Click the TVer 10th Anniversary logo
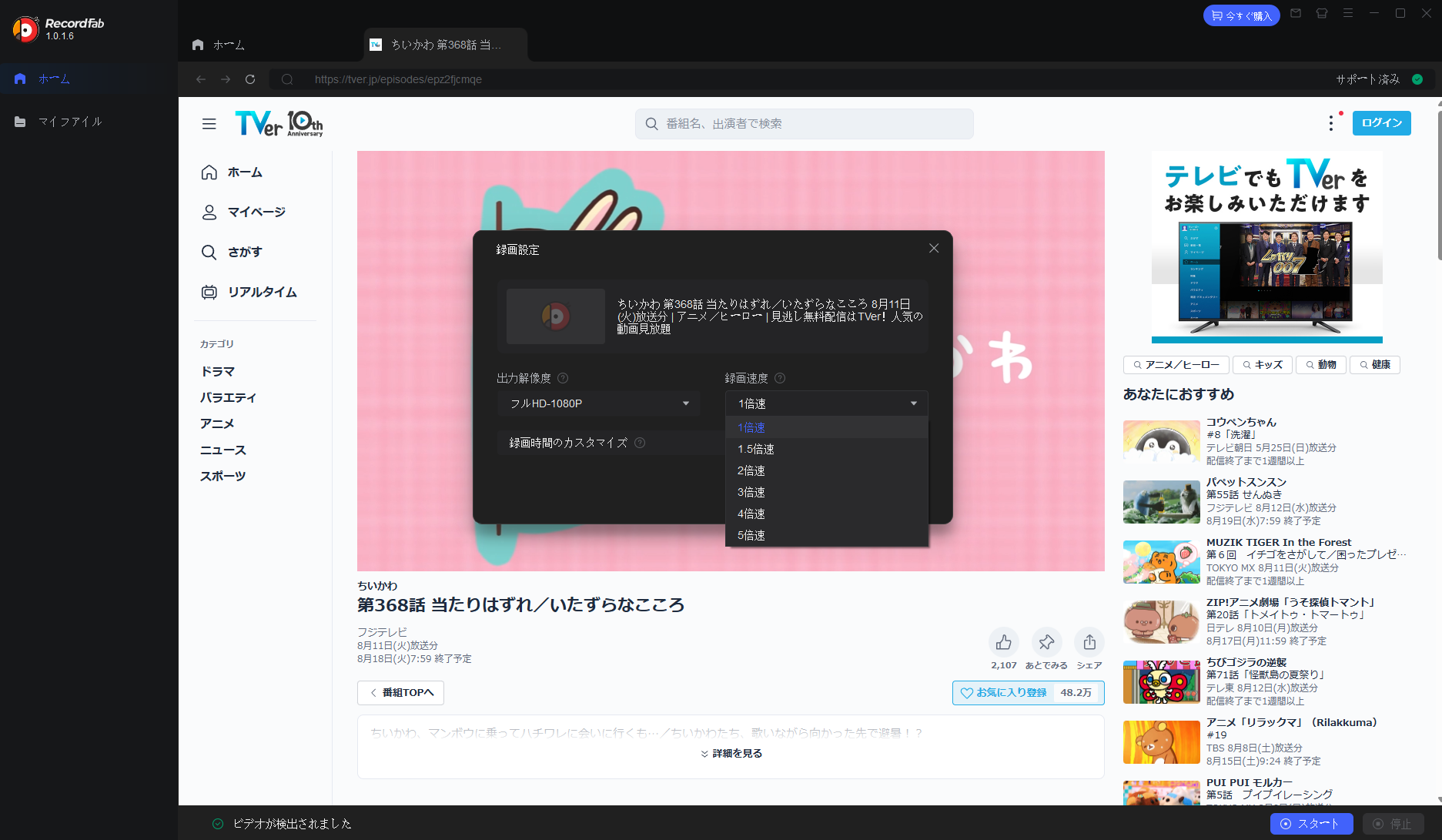The width and height of the screenshot is (1442, 840). (x=279, y=123)
